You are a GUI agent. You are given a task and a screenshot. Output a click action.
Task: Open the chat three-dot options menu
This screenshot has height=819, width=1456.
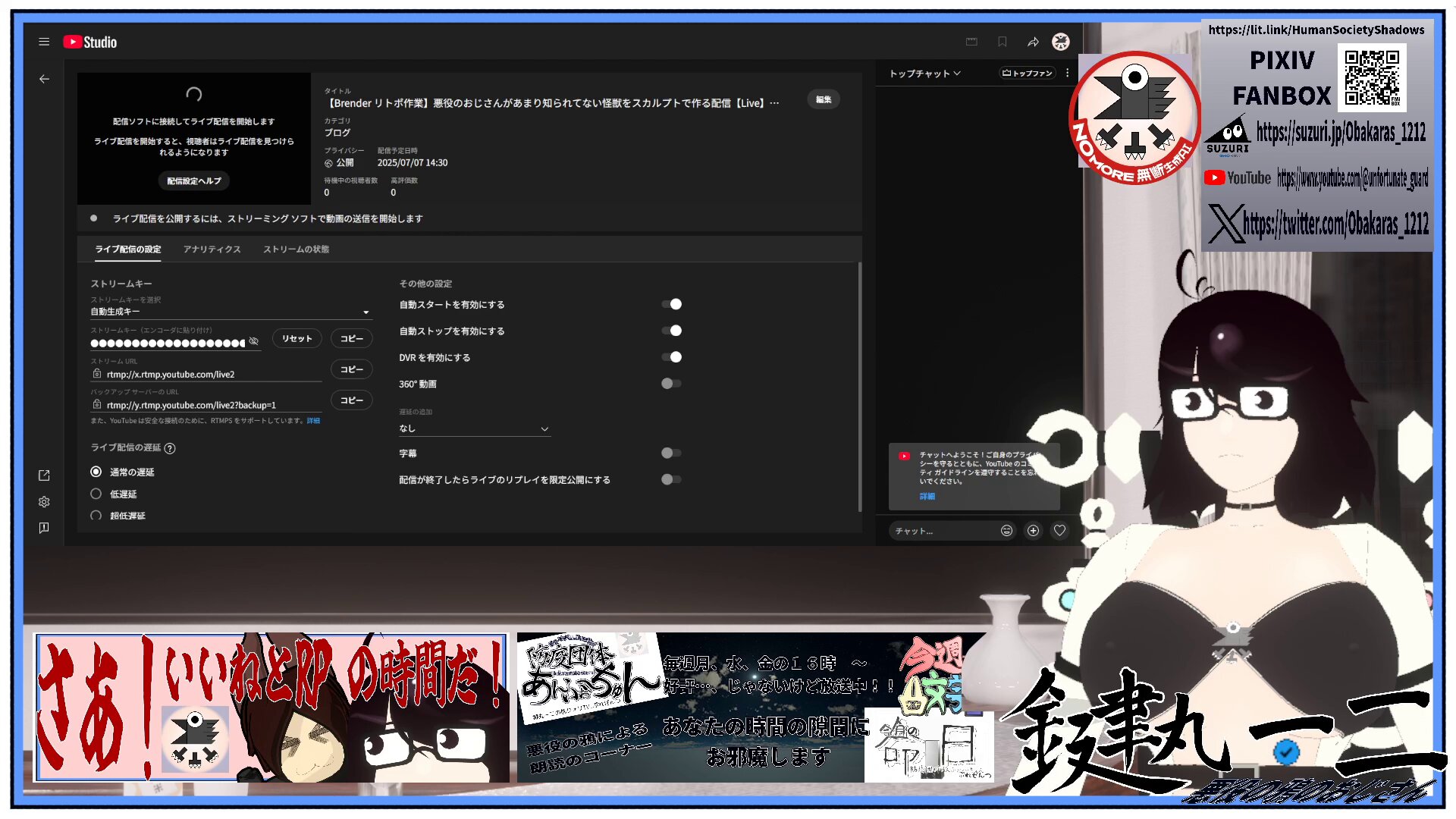pos(1067,73)
